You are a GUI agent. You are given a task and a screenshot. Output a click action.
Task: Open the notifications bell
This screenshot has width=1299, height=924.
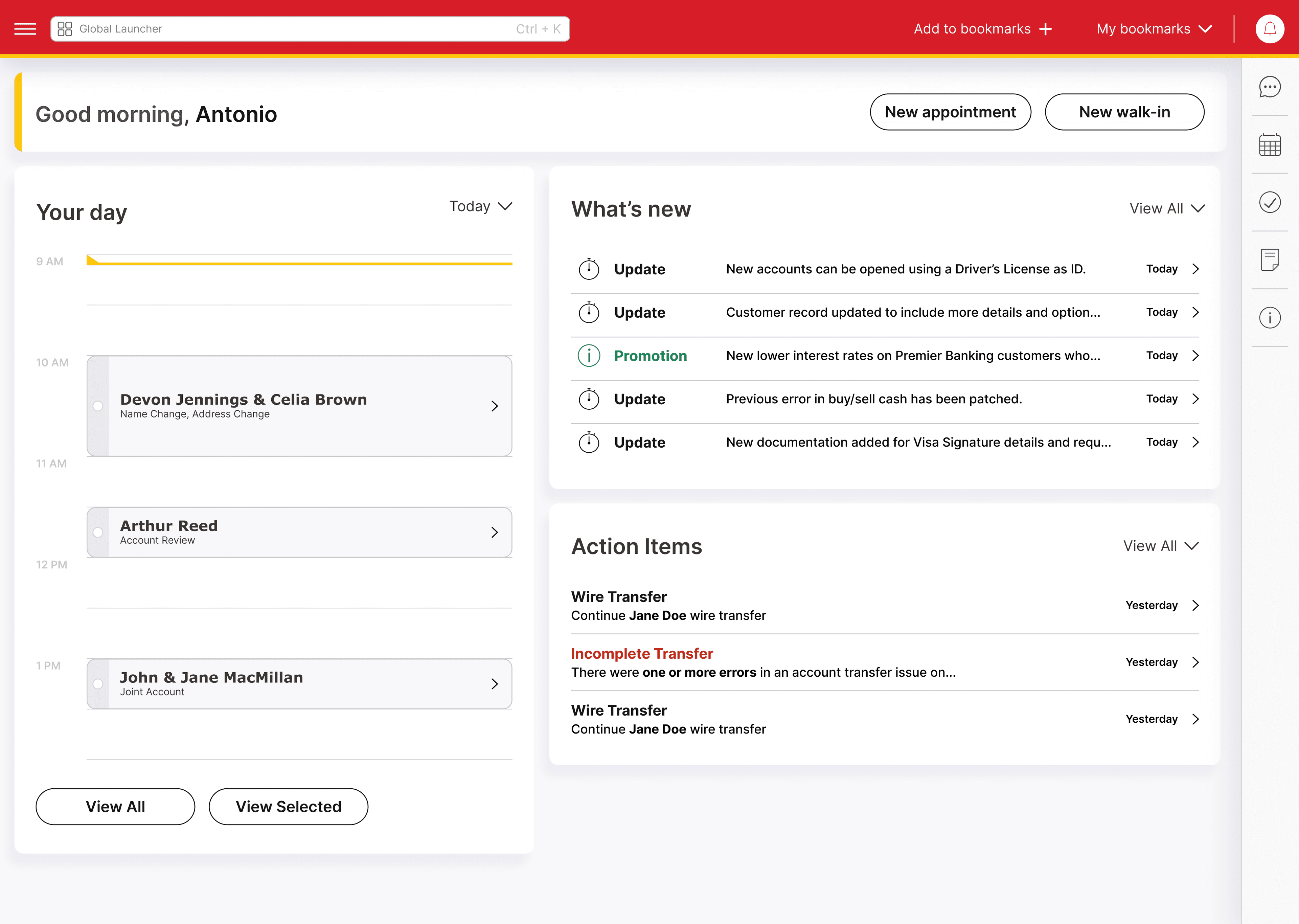[x=1271, y=28]
